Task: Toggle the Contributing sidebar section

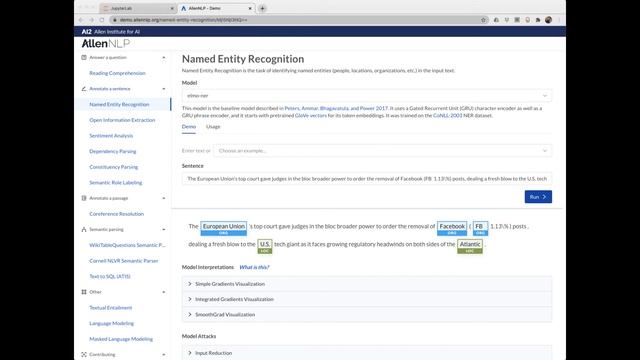Action: (x=164, y=354)
